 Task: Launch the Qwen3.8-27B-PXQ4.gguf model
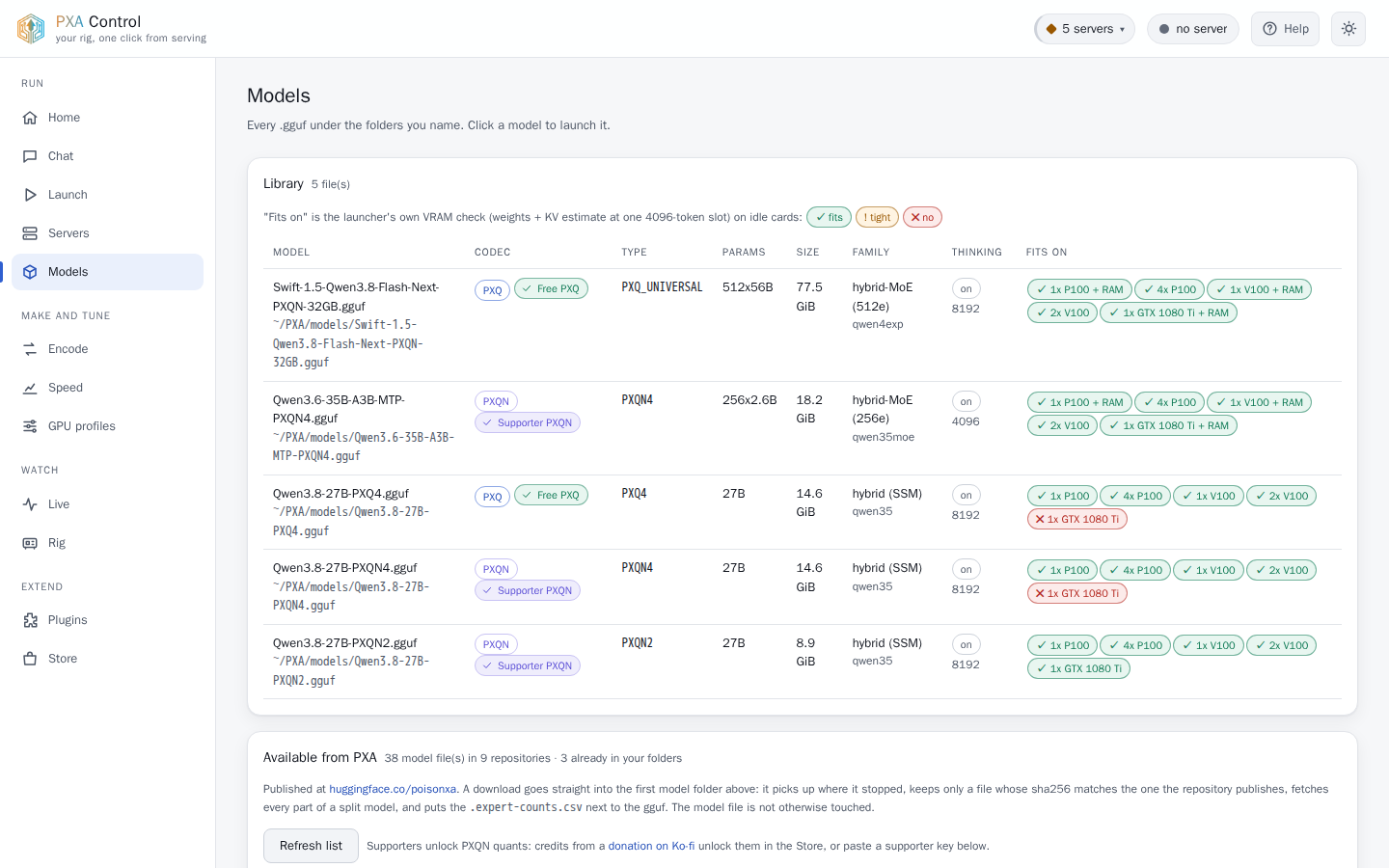(340, 494)
